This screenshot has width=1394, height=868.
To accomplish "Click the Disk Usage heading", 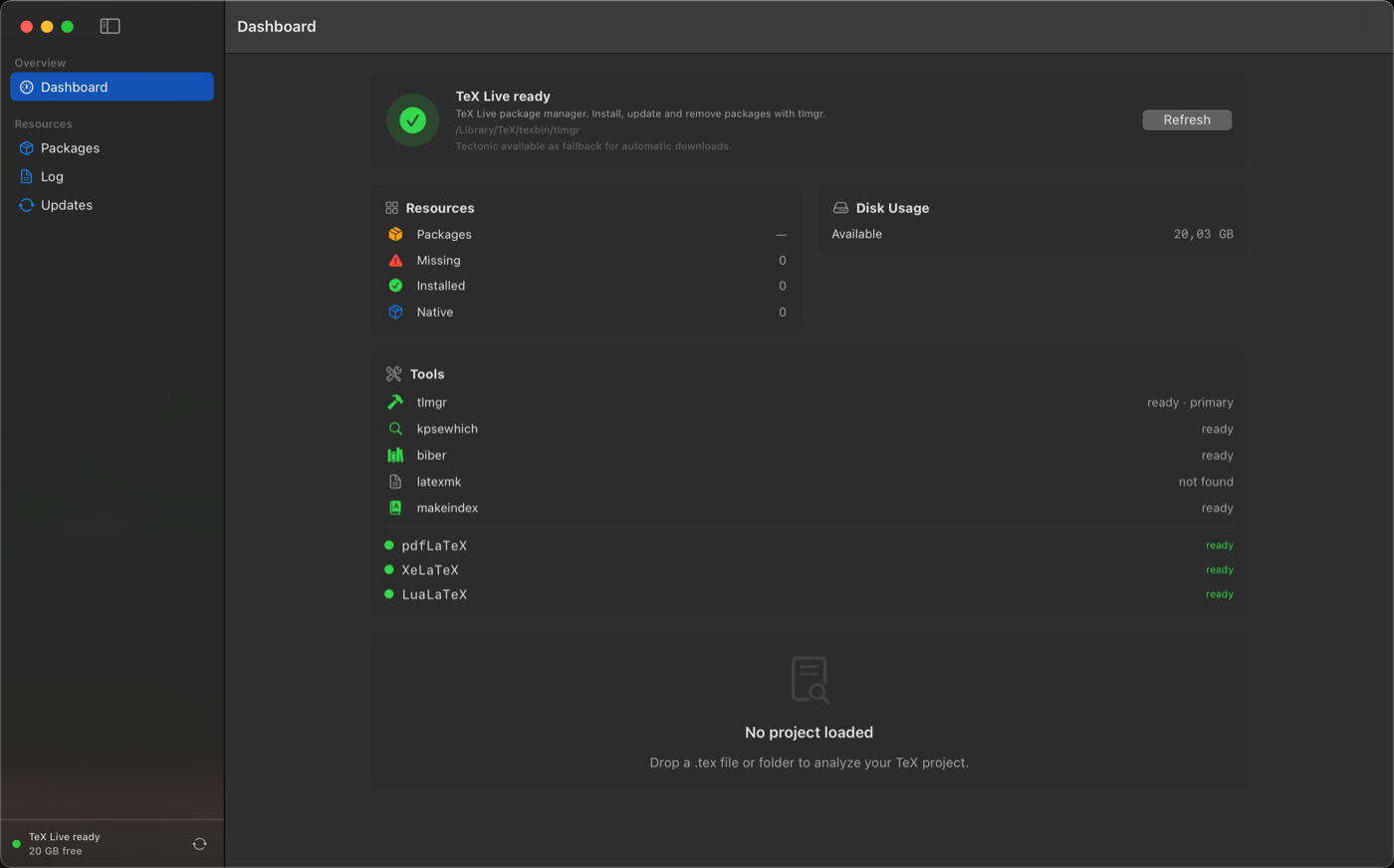I will [892, 208].
